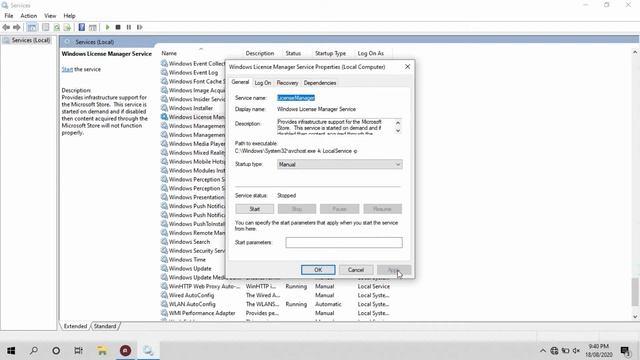Click the Export List toolbar icon
The height and width of the screenshot is (360, 640).
[x=67, y=27]
